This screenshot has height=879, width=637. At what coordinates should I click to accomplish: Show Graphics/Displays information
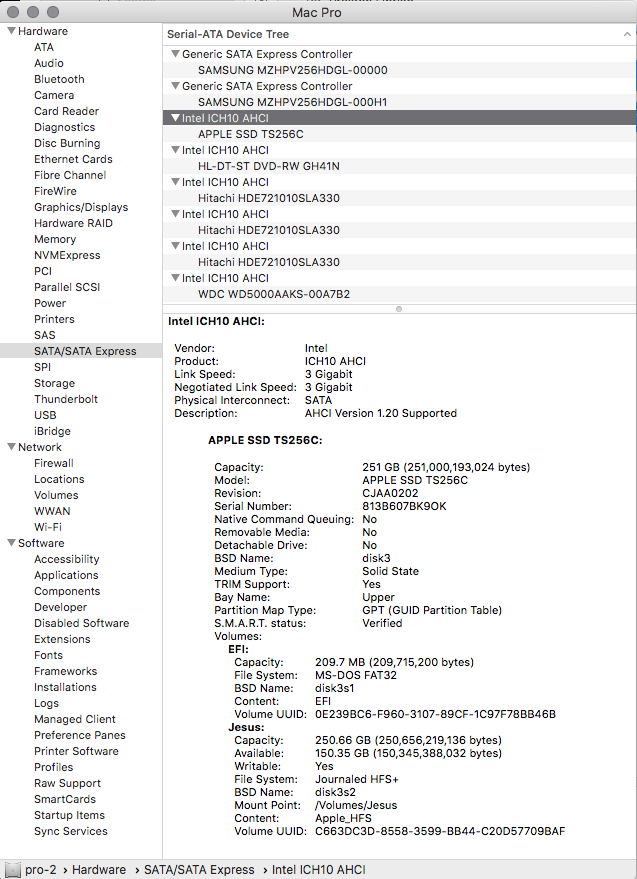pos(81,207)
